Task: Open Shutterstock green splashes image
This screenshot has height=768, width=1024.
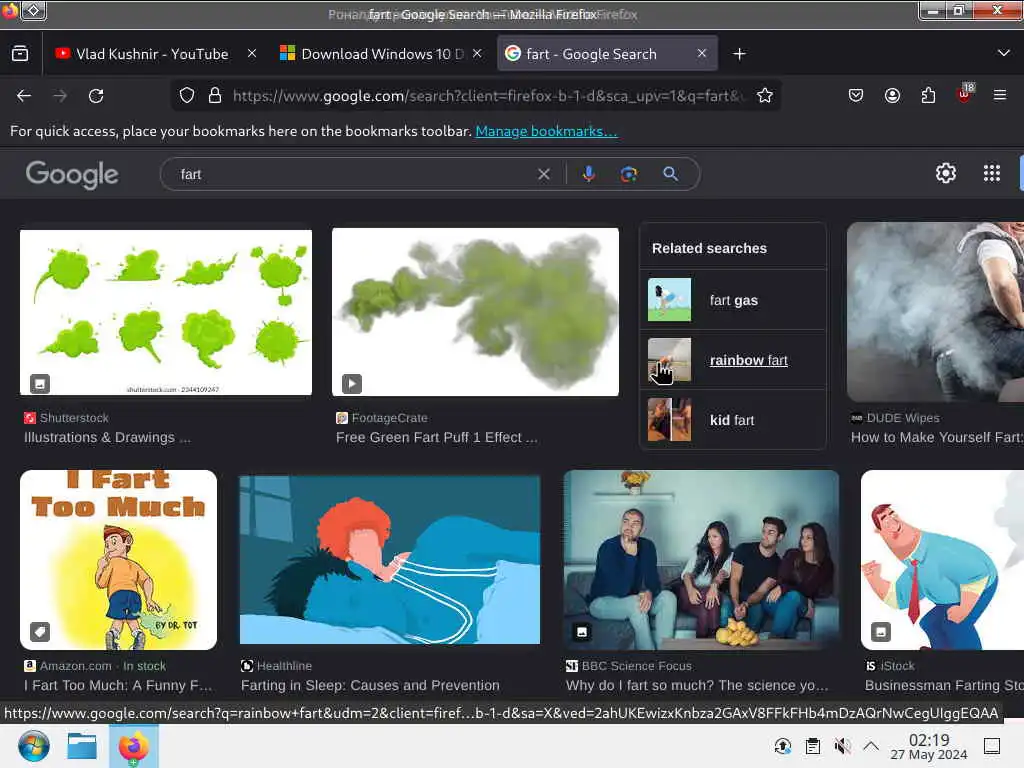Action: [166, 312]
